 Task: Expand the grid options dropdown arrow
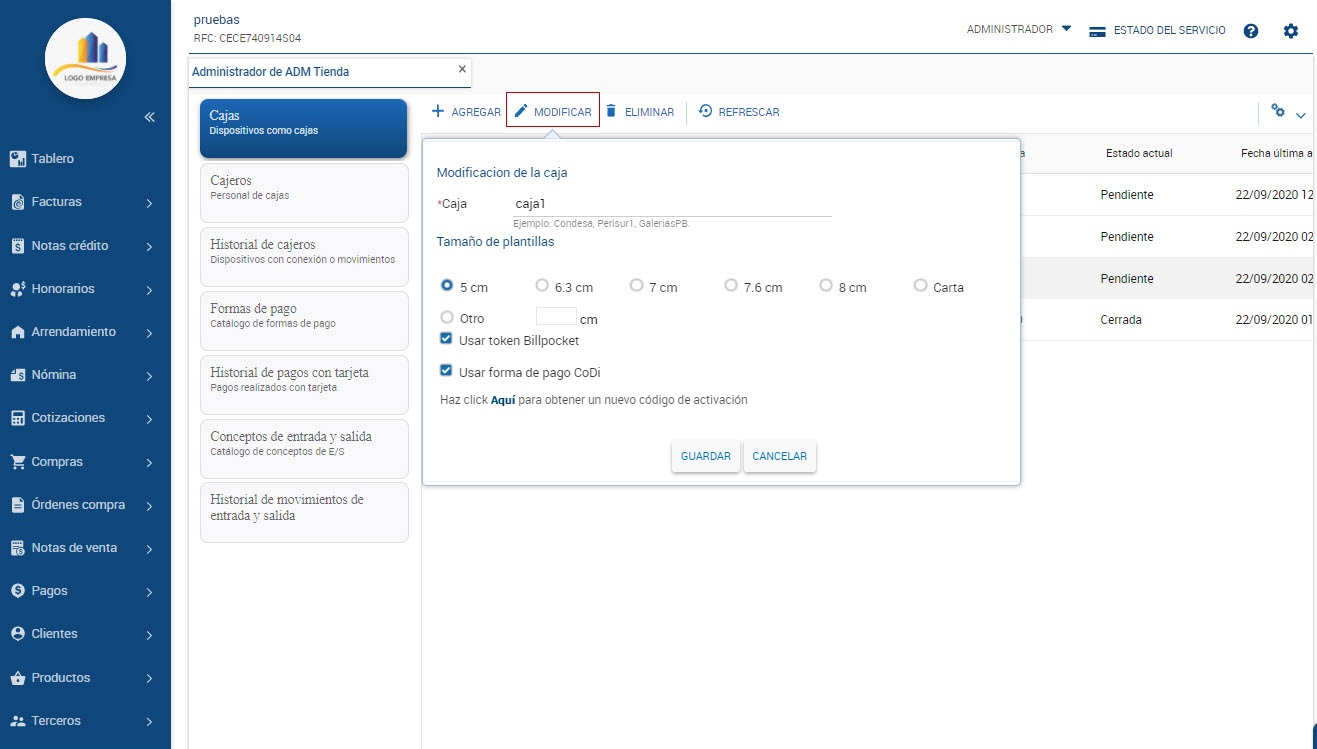1300,115
